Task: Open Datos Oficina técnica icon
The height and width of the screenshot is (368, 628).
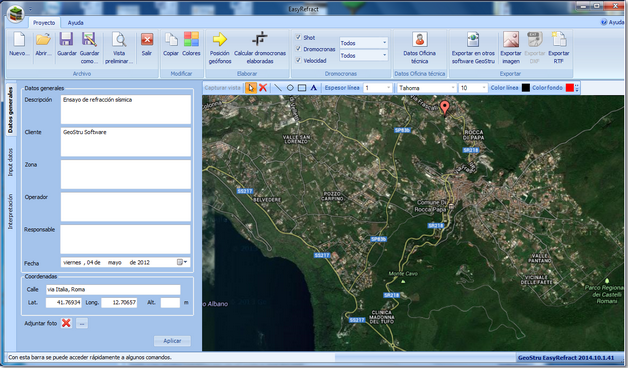Action: (419, 39)
